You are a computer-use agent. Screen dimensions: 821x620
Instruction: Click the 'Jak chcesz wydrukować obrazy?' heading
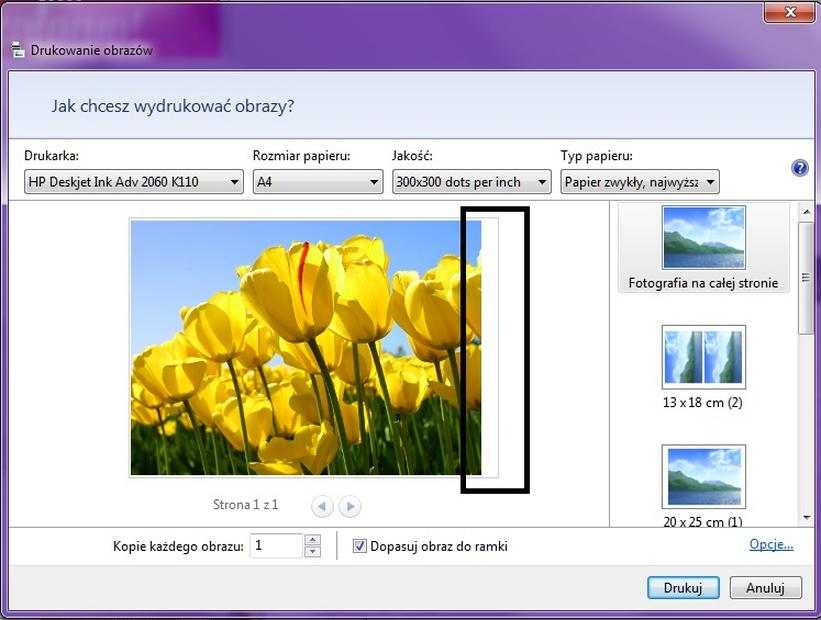click(173, 106)
